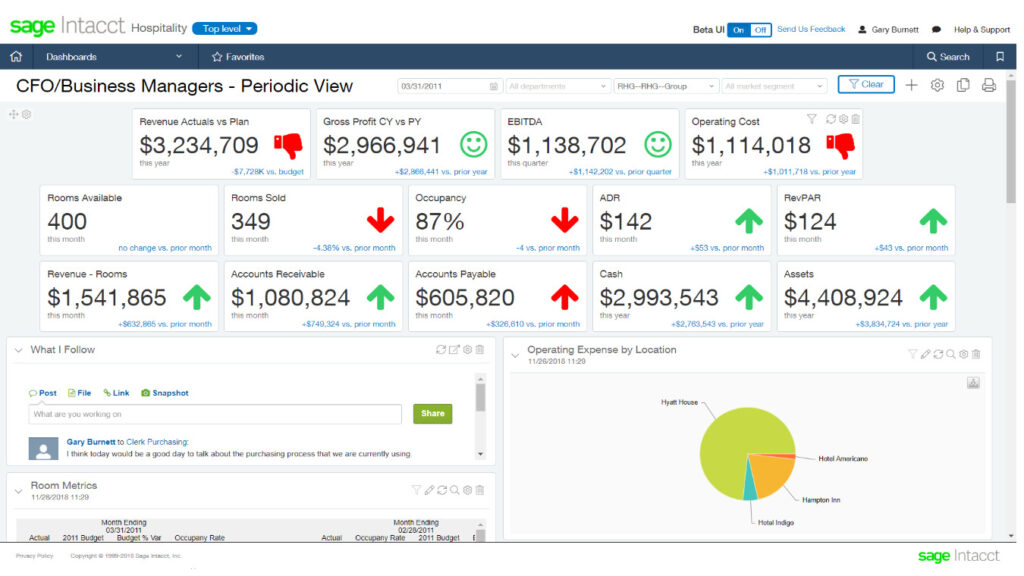Click the Clear filter button
Viewport: 1024px width, 576px height.
point(866,84)
